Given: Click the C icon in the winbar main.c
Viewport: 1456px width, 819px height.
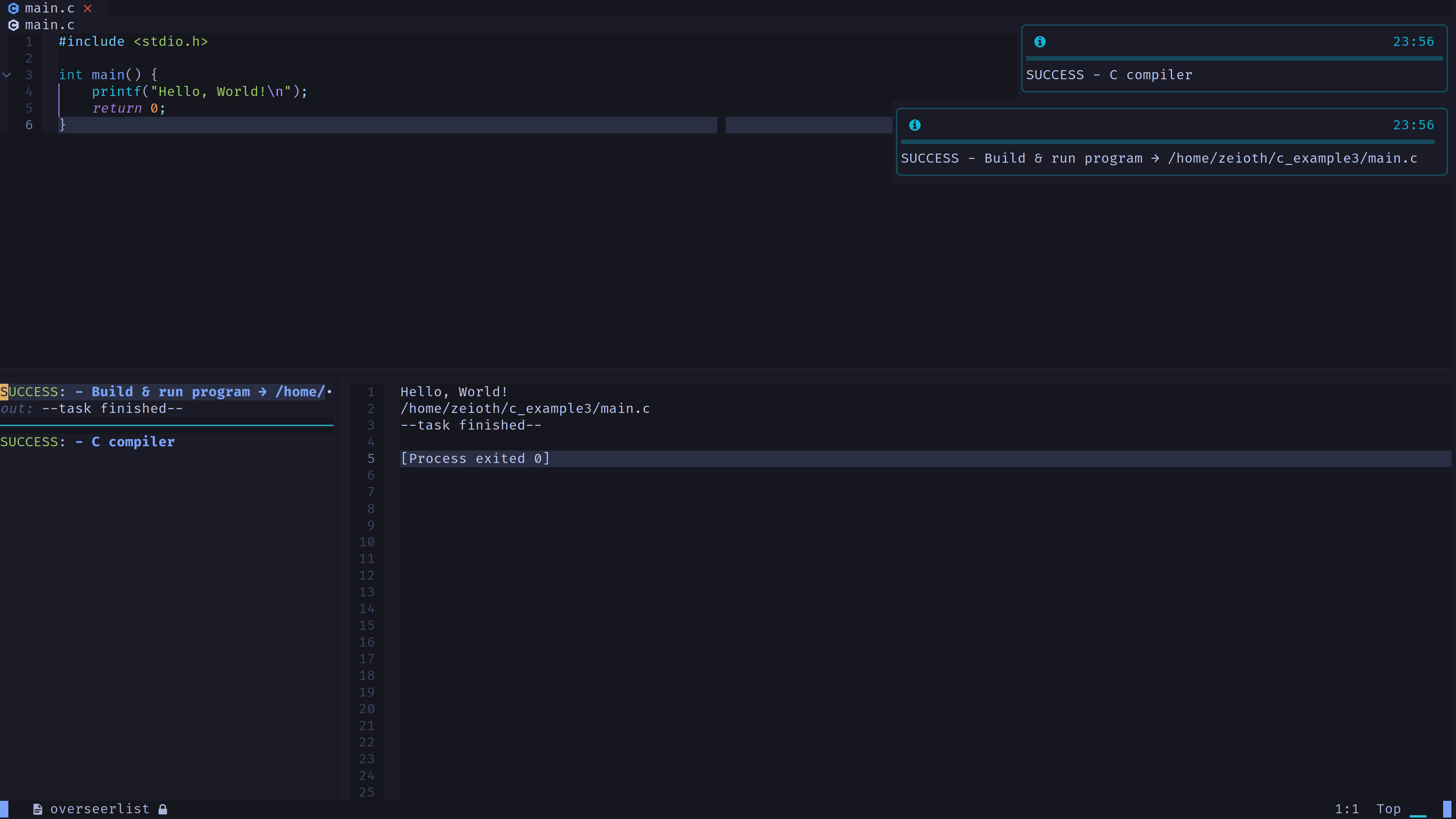Looking at the screenshot, I should [x=14, y=25].
